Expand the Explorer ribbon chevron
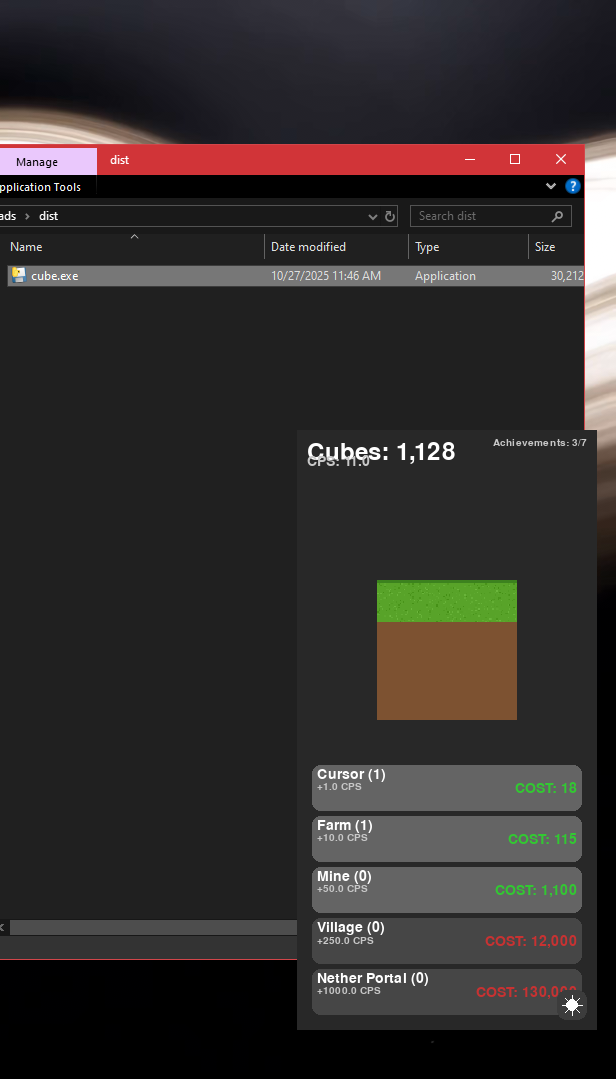 [551, 186]
